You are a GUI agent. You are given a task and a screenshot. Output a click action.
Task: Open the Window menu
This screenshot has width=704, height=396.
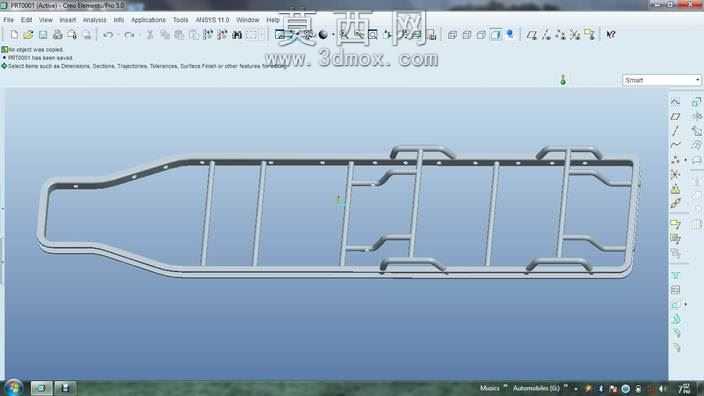pyautogui.click(x=247, y=20)
